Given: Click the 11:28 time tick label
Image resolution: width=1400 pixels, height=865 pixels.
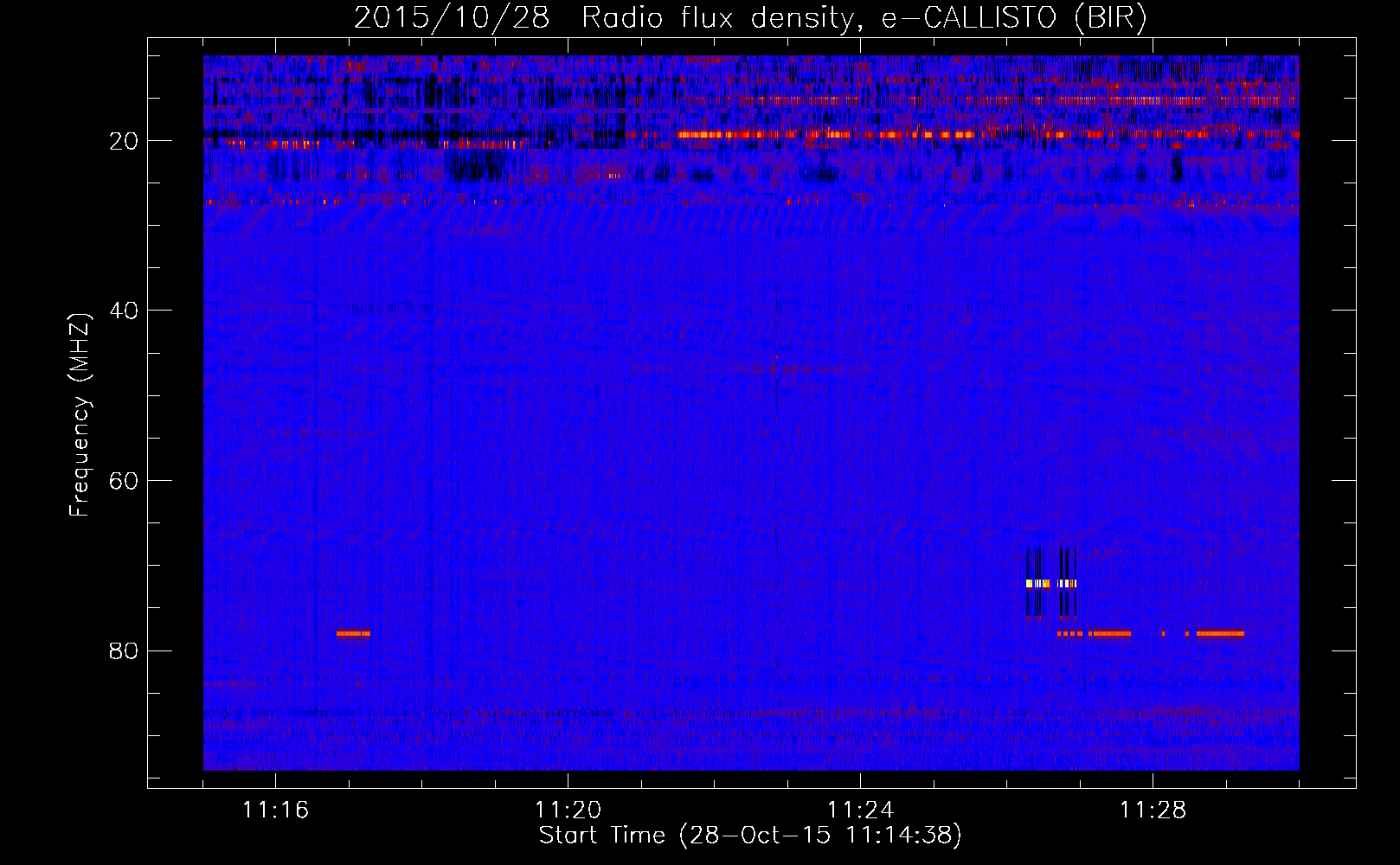Looking at the screenshot, I should [1153, 811].
